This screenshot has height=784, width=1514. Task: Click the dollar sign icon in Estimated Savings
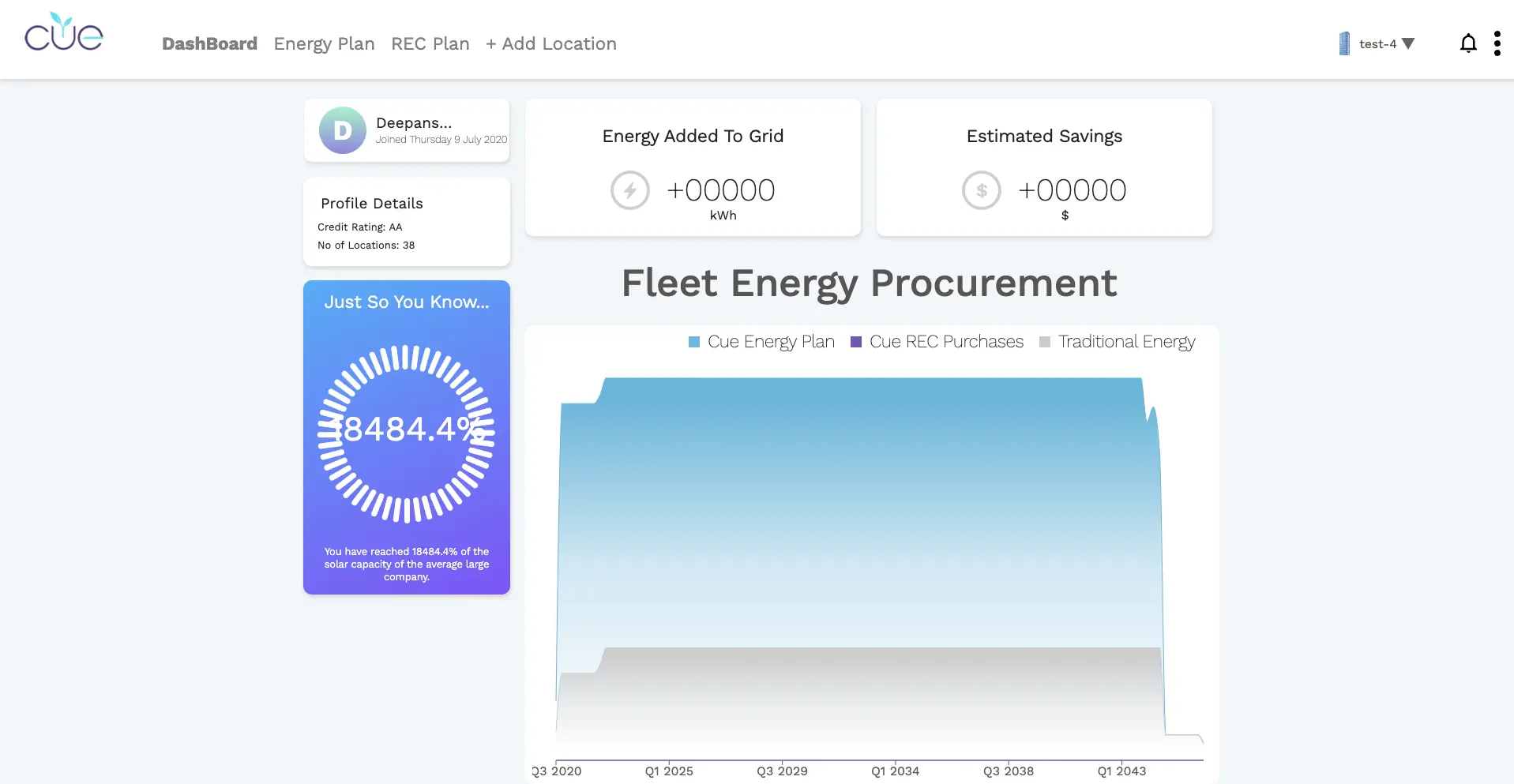point(981,190)
